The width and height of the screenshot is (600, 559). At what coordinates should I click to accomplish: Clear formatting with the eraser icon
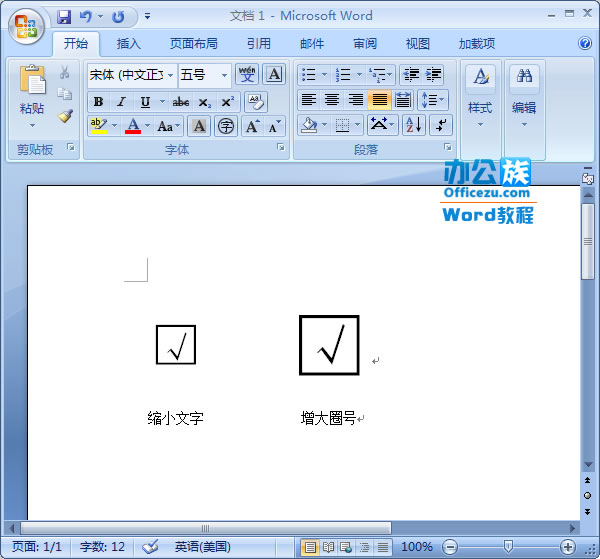(x=256, y=102)
